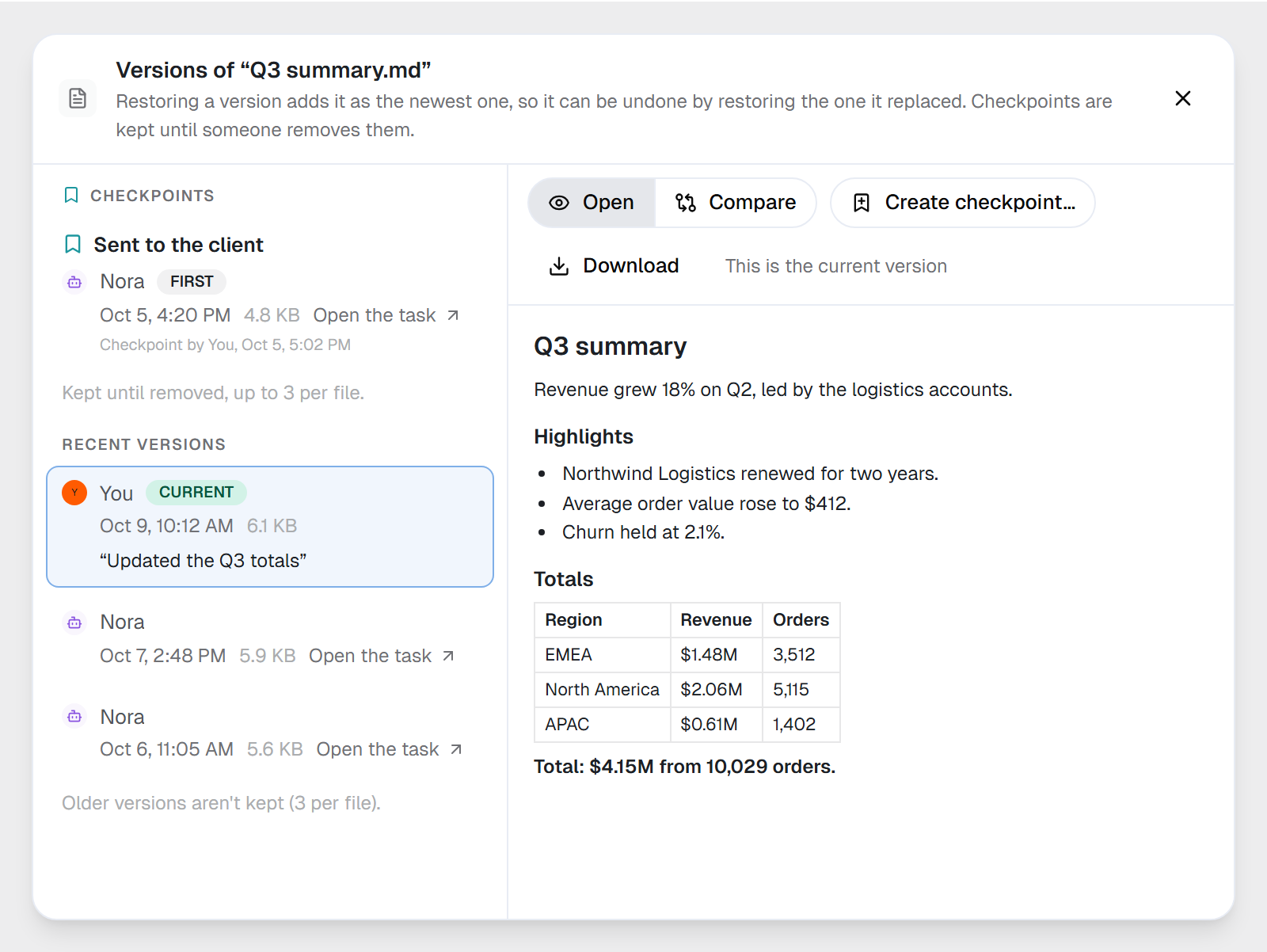Click the Q3 summary heading in the preview
The height and width of the screenshot is (952, 1267).
click(x=610, y=347)
